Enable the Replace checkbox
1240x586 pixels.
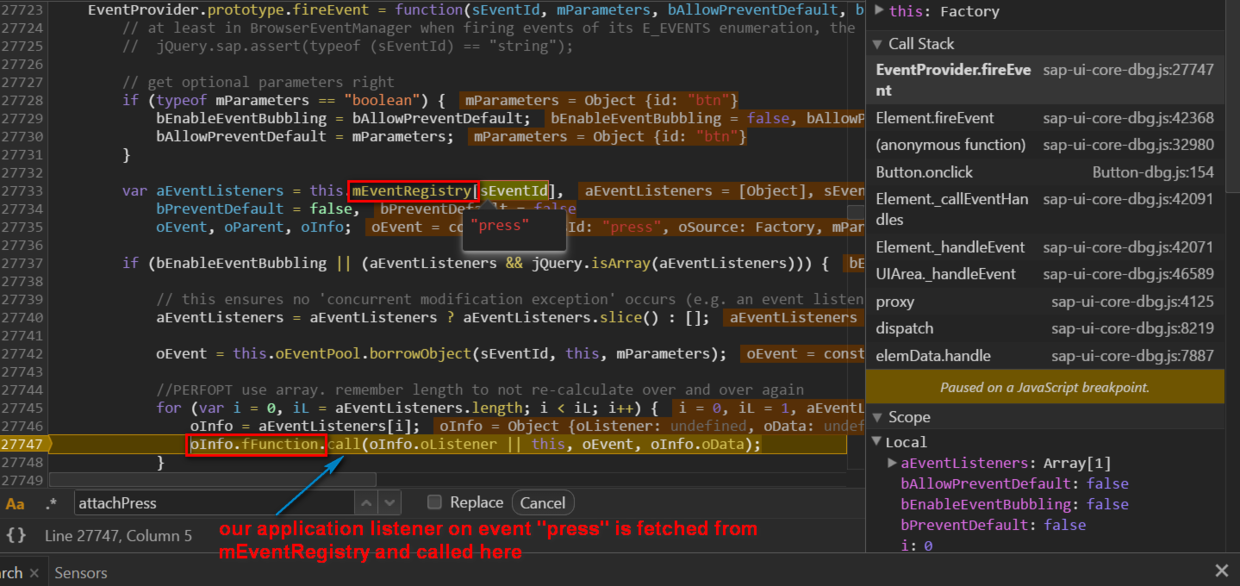click(434, 502)
